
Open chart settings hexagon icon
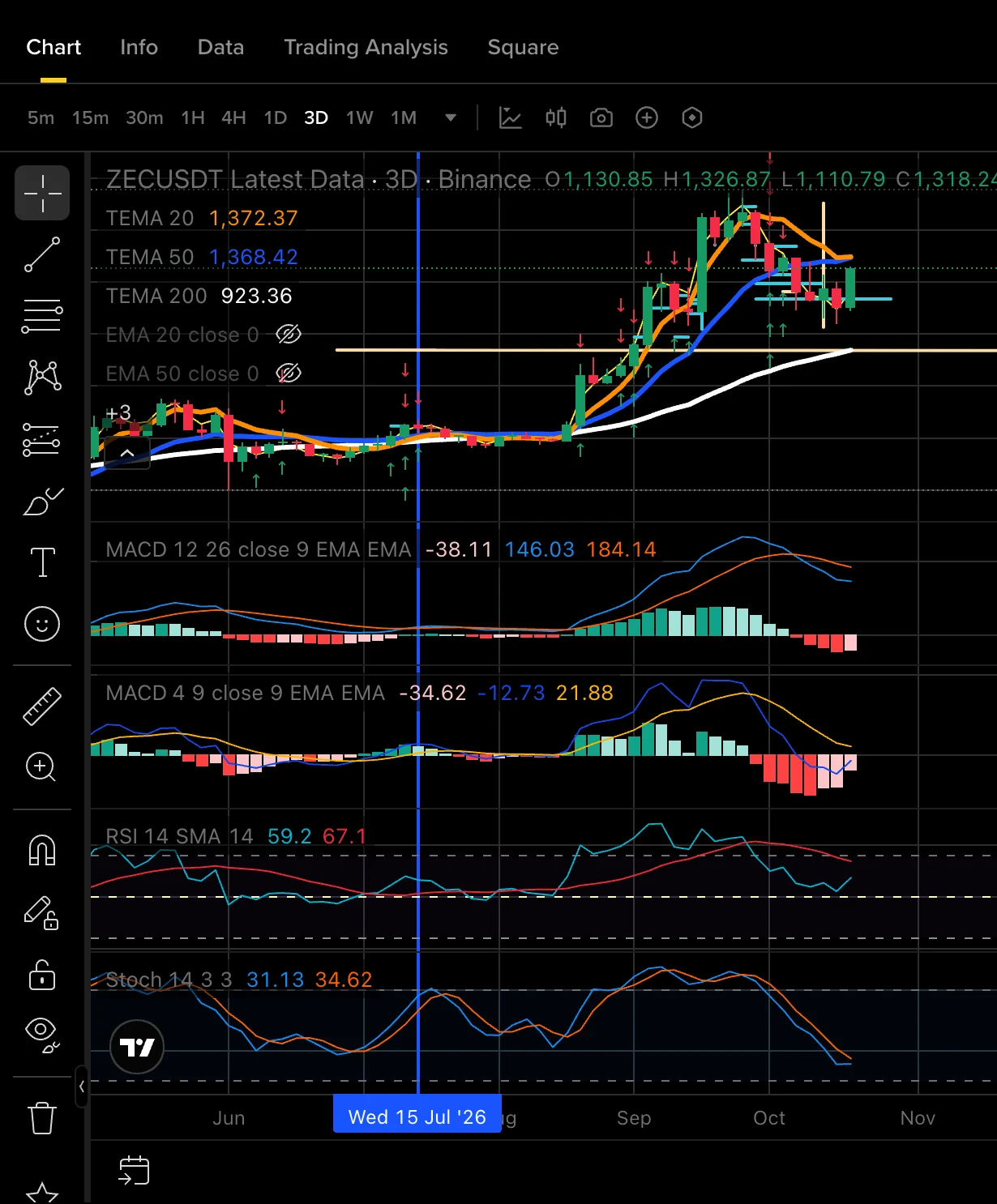pyautogui.click(x=692, y=118)
